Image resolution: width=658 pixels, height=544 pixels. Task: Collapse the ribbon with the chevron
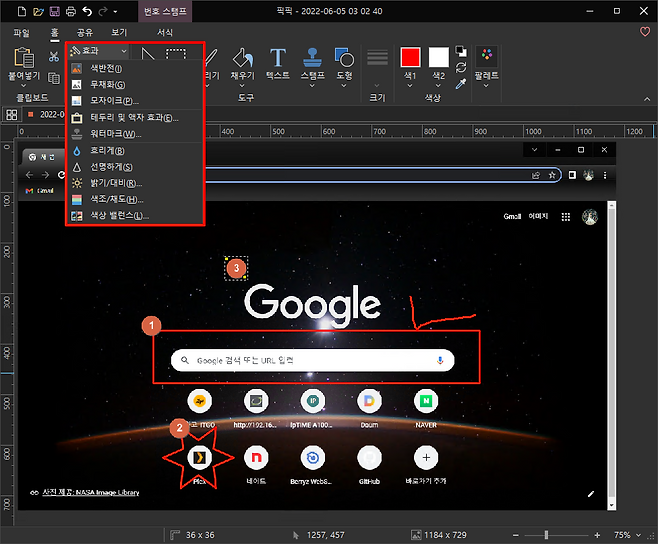(x=647, y=99)
